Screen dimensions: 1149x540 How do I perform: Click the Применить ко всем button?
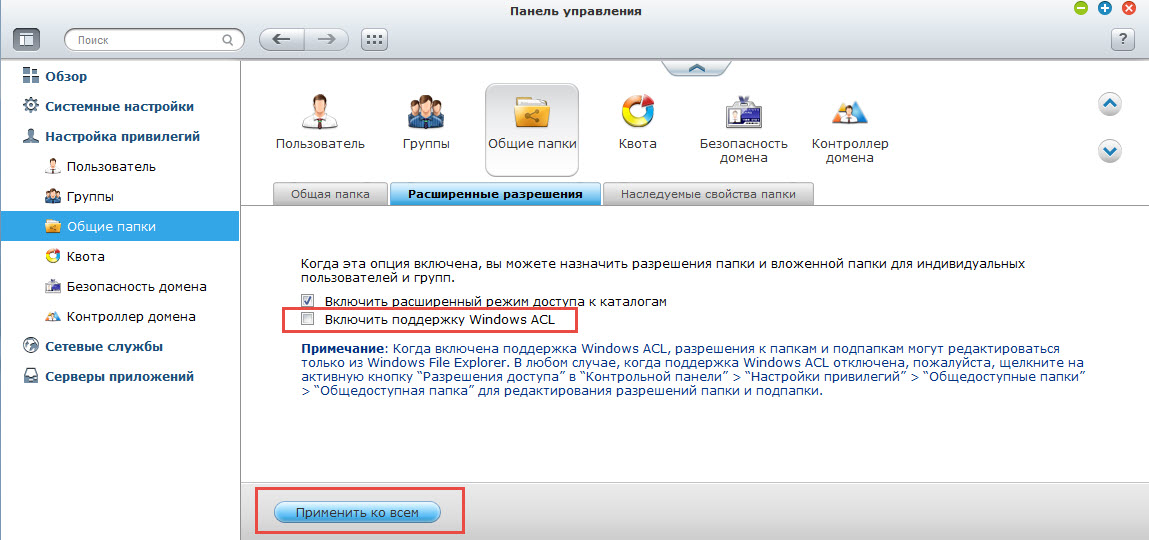click(x=357, y=513)
